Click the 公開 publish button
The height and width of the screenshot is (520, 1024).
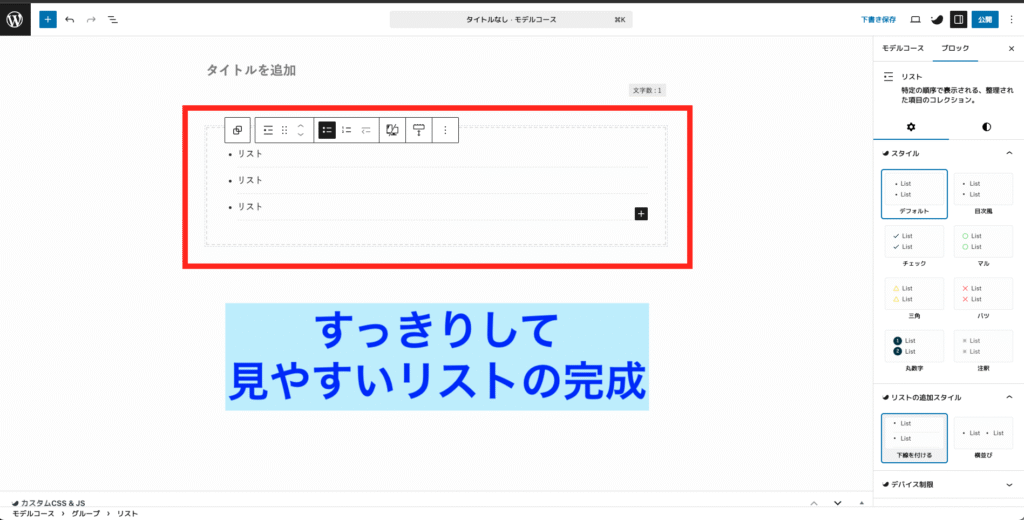pos(985,19)
